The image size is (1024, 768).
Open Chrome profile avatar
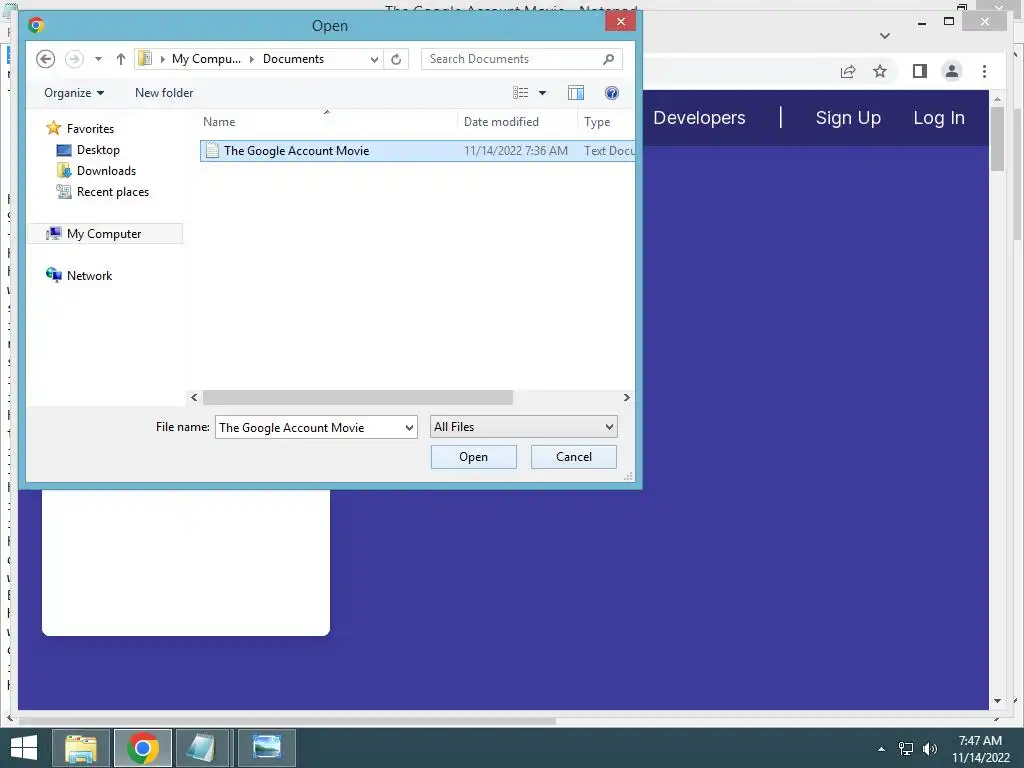pyautogui.click(x=952, y=71)
